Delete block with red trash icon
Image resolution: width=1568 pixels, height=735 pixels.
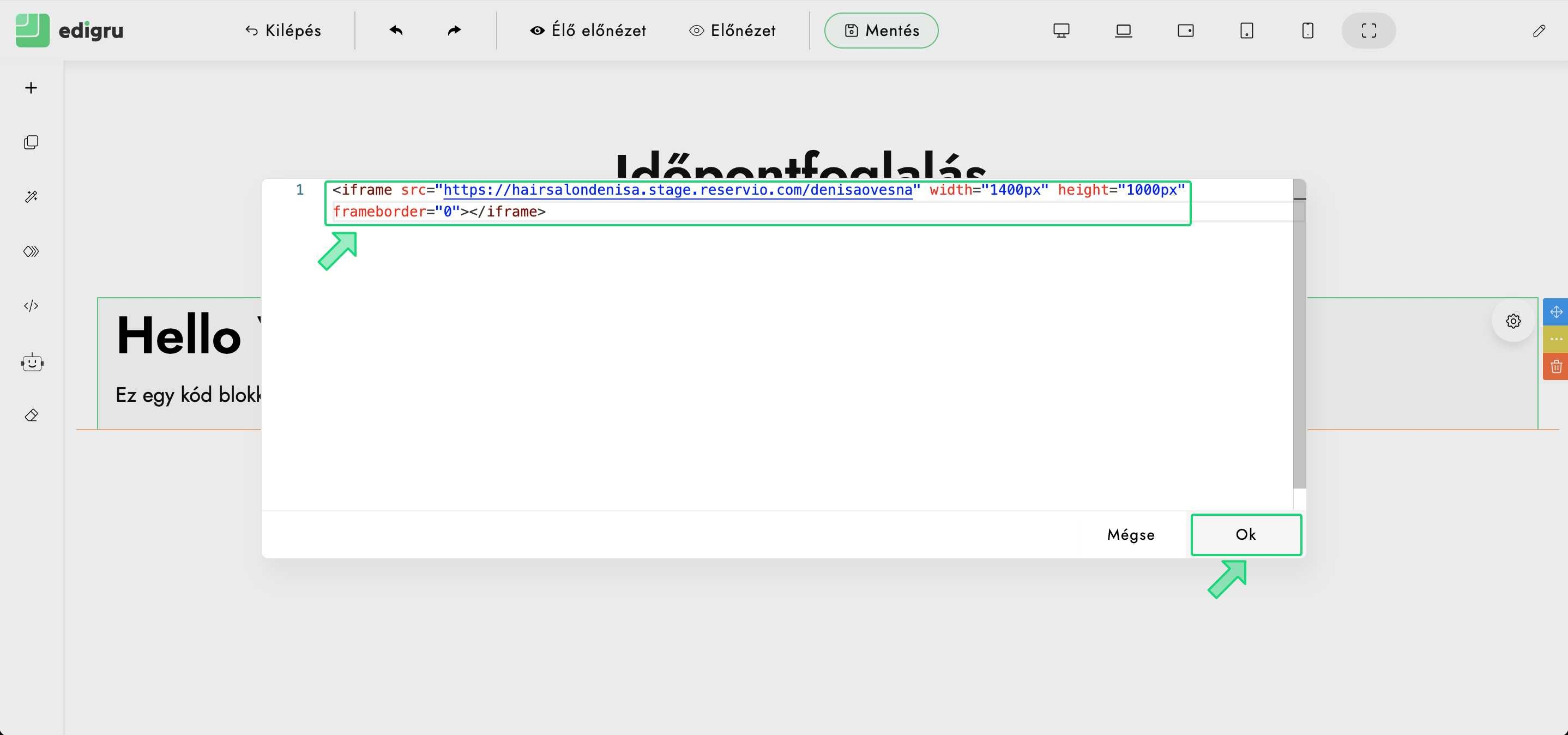[1556, 366]
